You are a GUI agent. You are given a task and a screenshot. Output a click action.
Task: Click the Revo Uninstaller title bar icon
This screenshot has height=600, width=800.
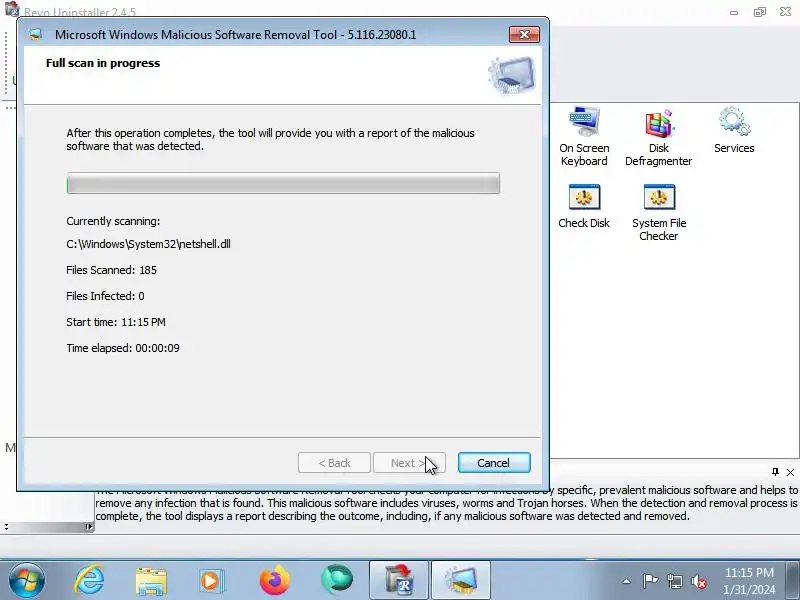point(11,9)
